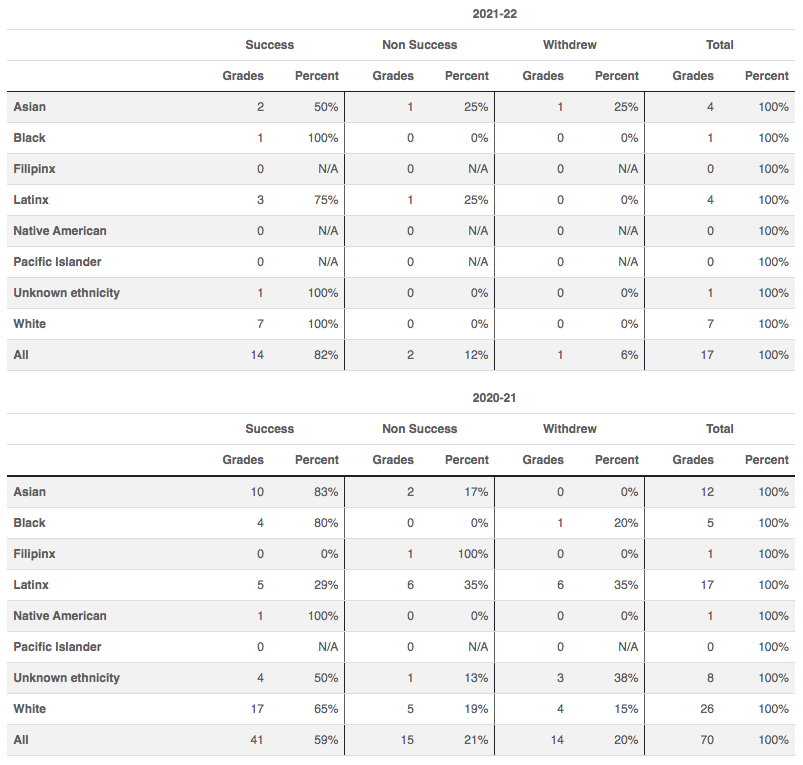The height and width of the screenshot is (765, 803).
Task: Click the All row label in the 2020-21 table
Action: coord(21,740)
